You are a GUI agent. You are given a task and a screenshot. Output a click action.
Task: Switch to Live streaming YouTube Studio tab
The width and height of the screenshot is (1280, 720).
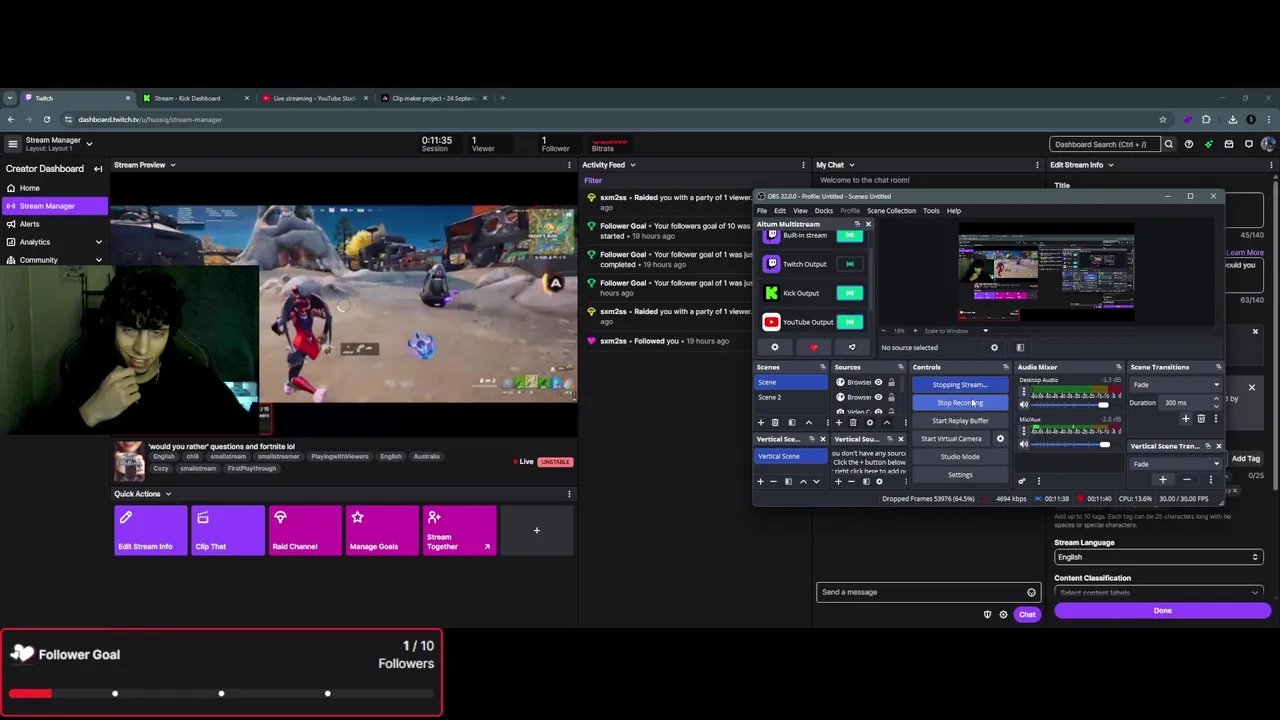point(314,98)
